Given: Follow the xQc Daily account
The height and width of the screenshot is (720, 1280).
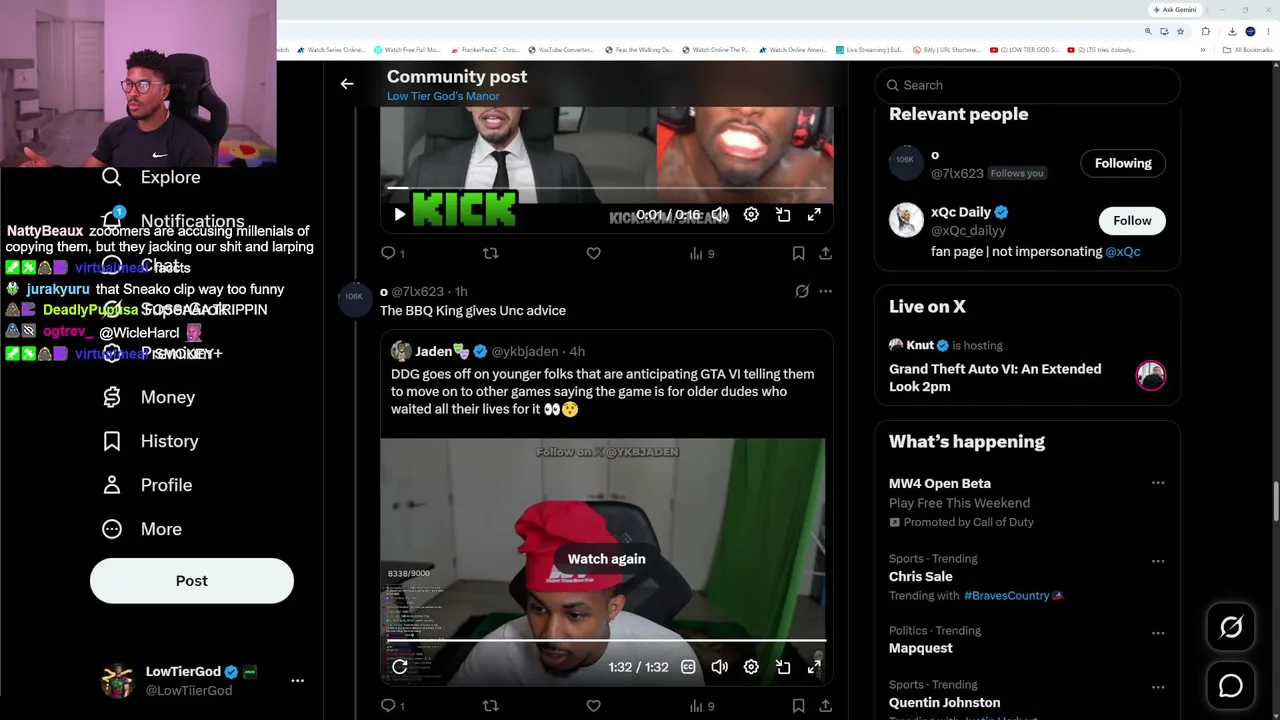Looking at the screenshot, I should coord(1132,220).
